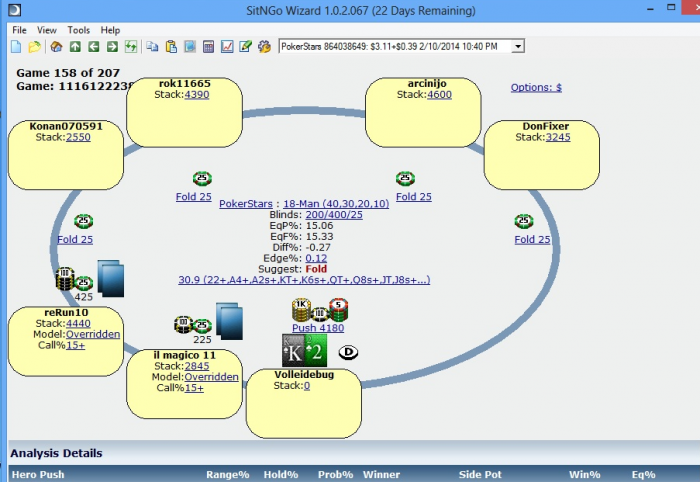Click the Blinds 200/400/25 link
The height and width of the screenshot is (482, 700).
pyautogui.click(x=334, y=215)
